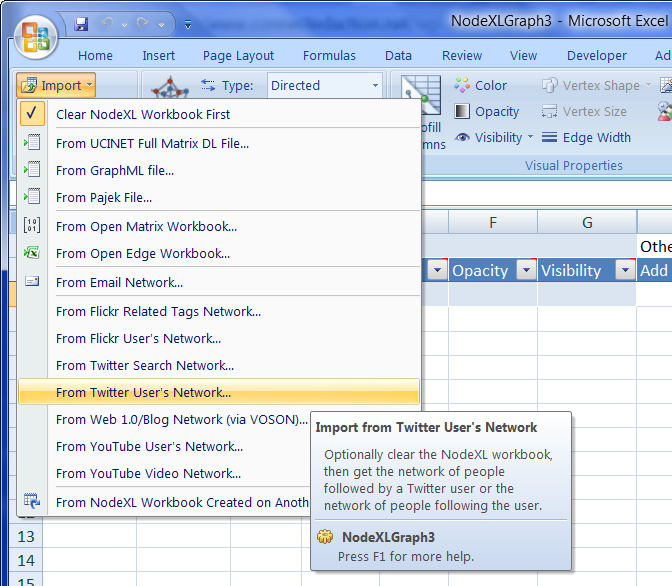This screenshot has width=672, height=586.
Task: Switch to the Formulas ribbon tab
Action: [329, 56]
